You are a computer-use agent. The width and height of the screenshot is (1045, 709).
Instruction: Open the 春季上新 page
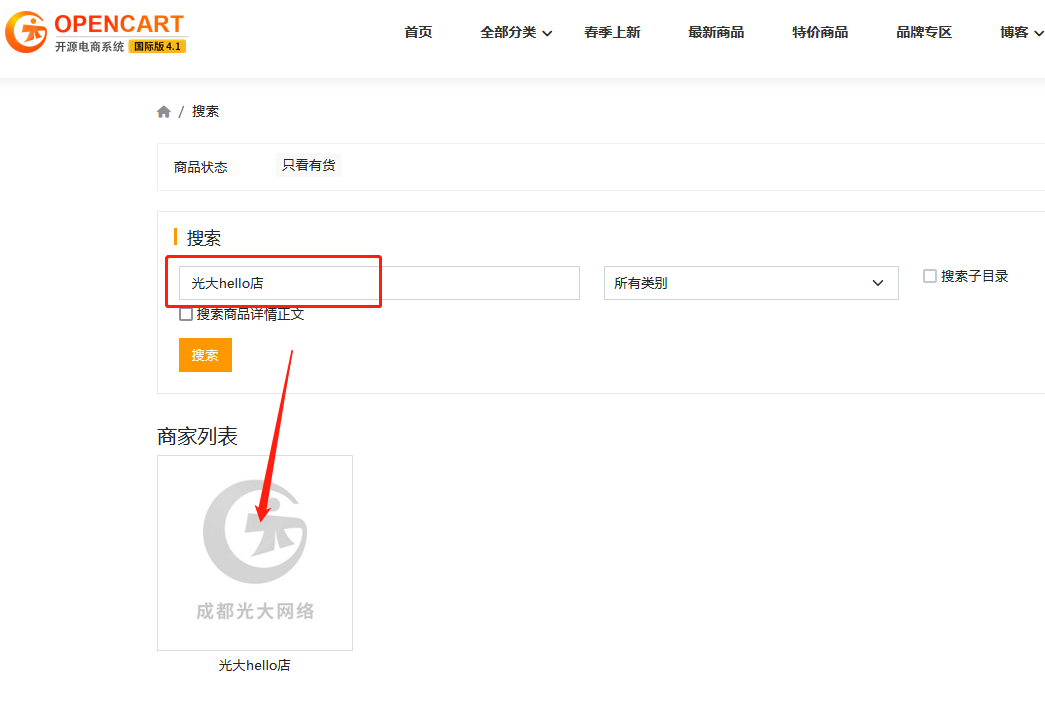pos(612,32)
